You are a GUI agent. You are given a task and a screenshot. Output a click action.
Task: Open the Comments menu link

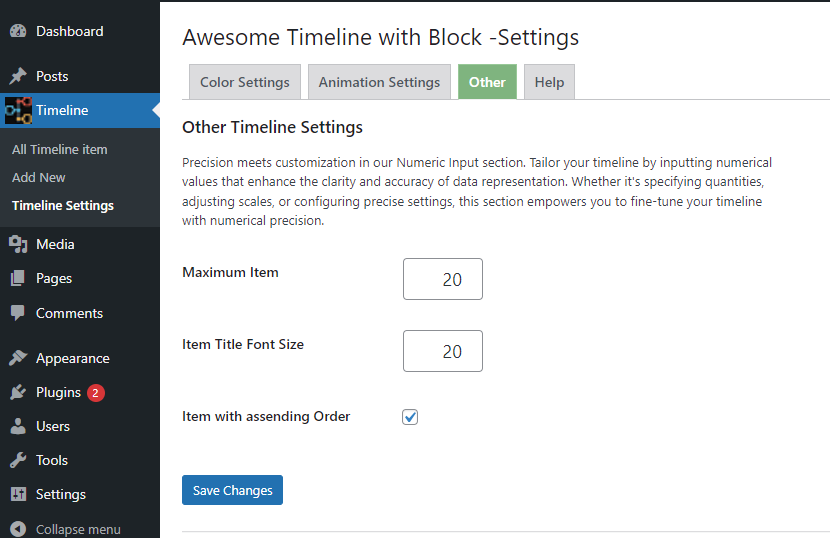tap(69, 313)
